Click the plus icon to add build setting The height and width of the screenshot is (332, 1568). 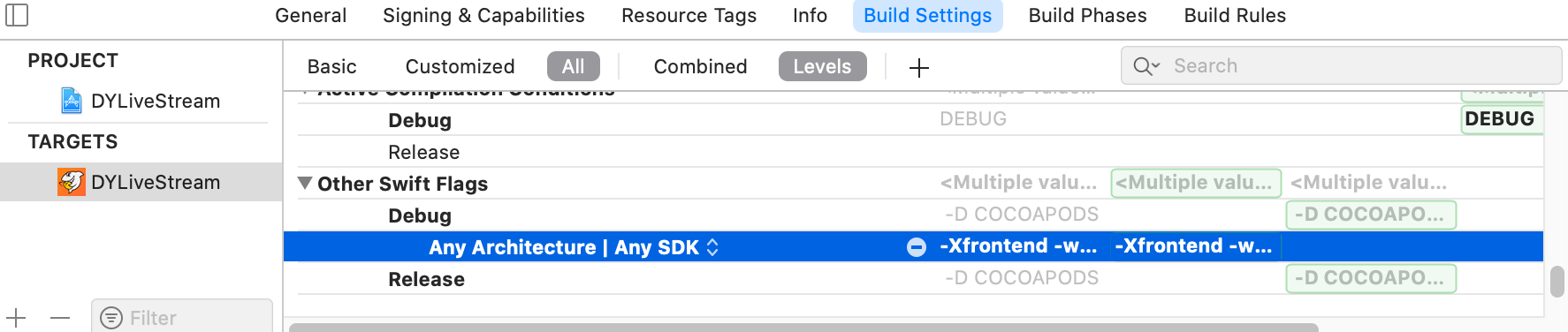pyautogui.click(x=919, y=68)
